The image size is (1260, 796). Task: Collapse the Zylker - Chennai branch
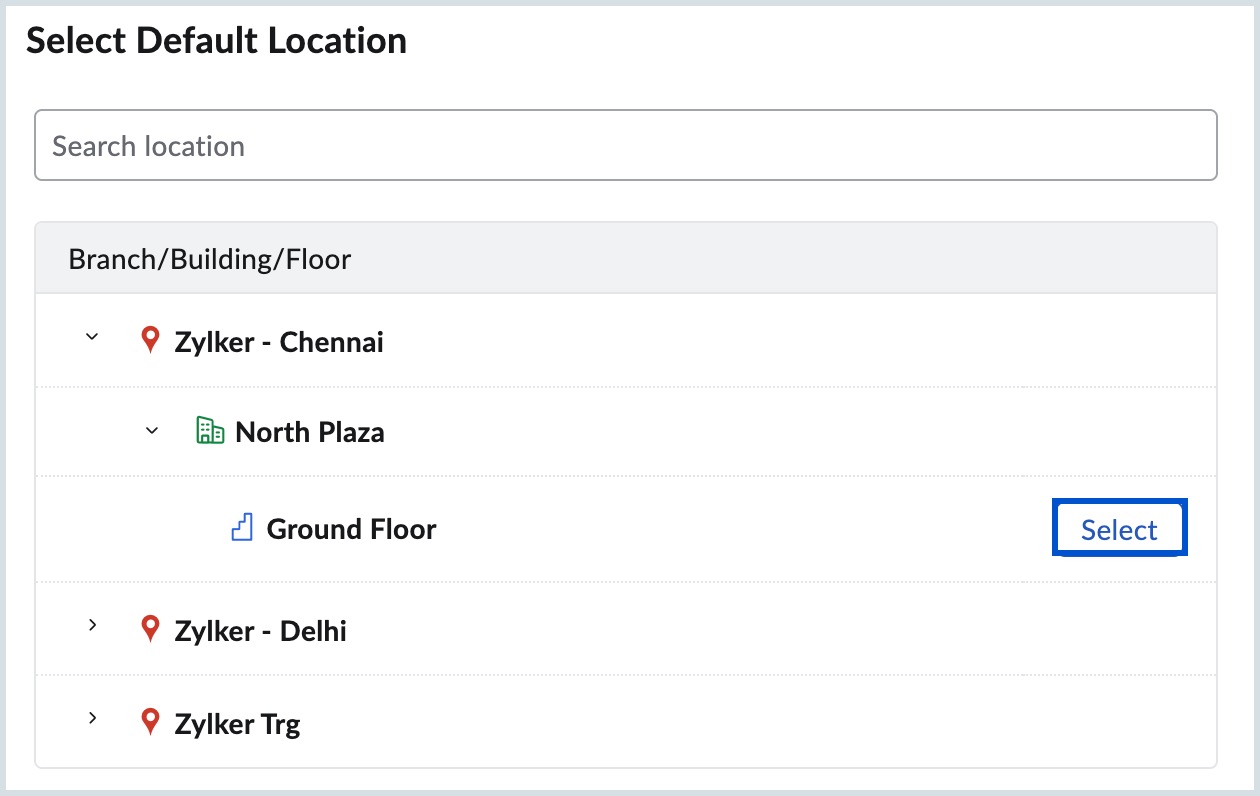click(x=93, y=339)
